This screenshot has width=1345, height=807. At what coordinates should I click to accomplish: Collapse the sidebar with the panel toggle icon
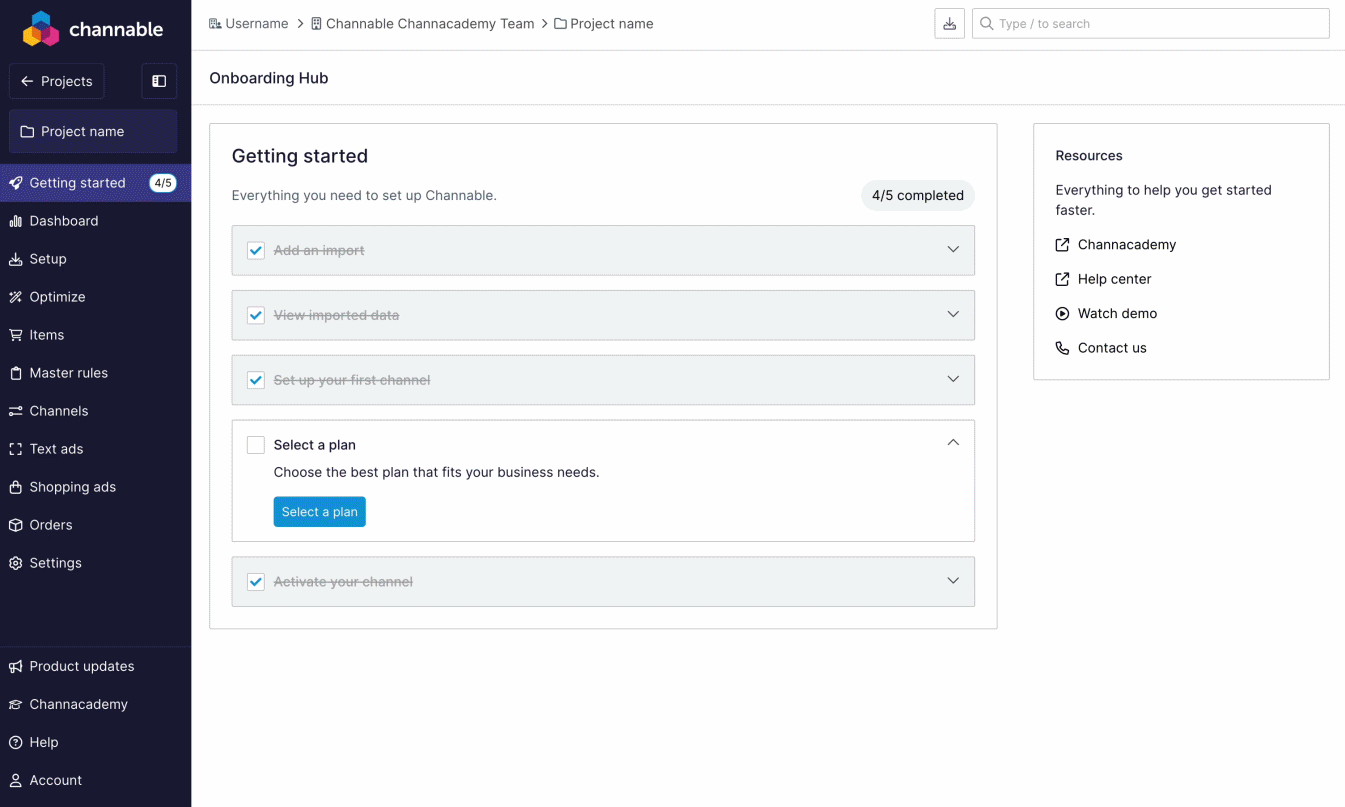tap(159, 81)
